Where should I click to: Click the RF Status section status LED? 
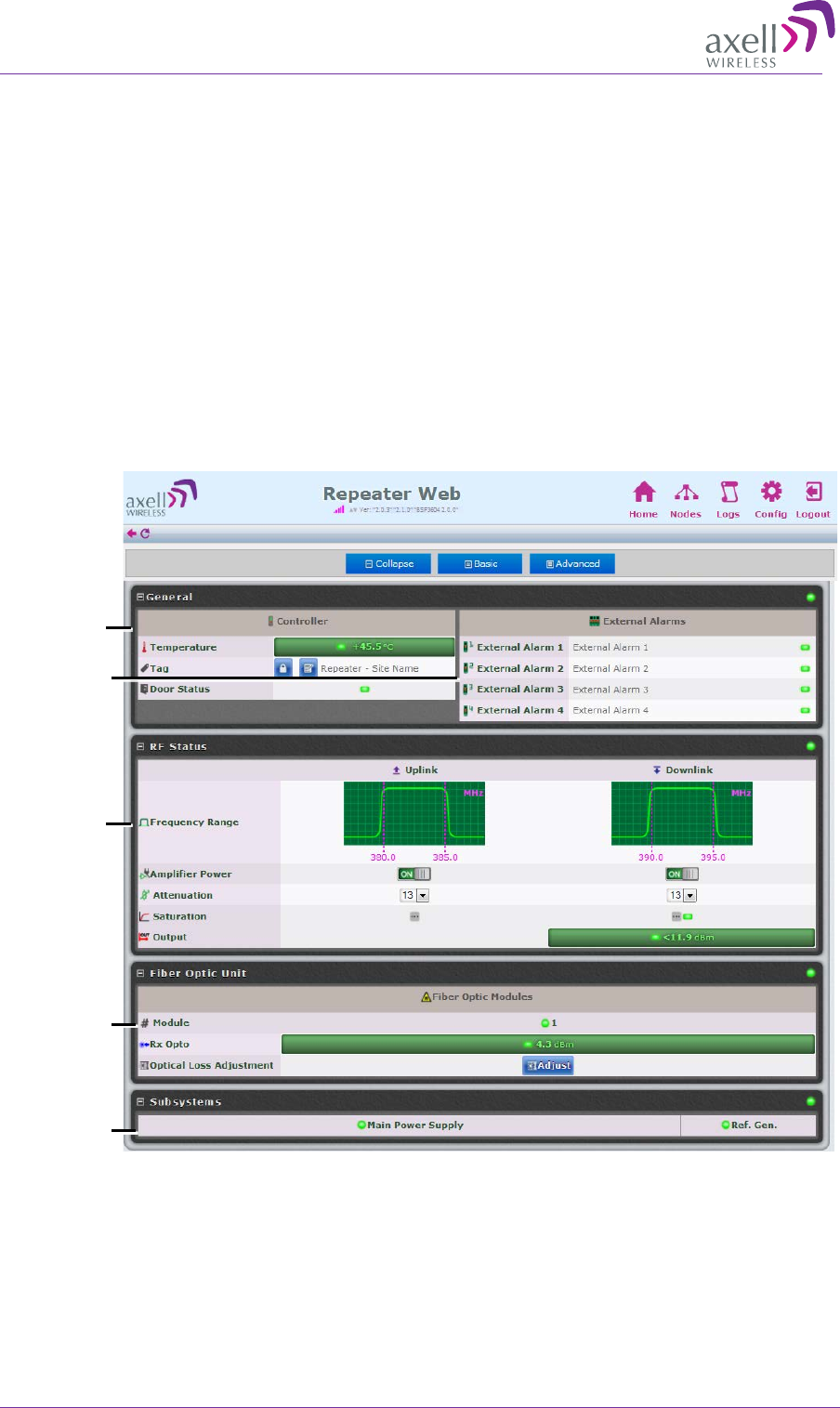pyautogui.click(x=810, y=746)
